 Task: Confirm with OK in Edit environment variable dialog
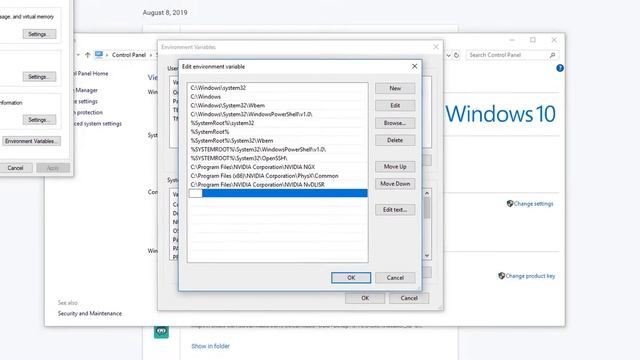(x=351, y=278)
